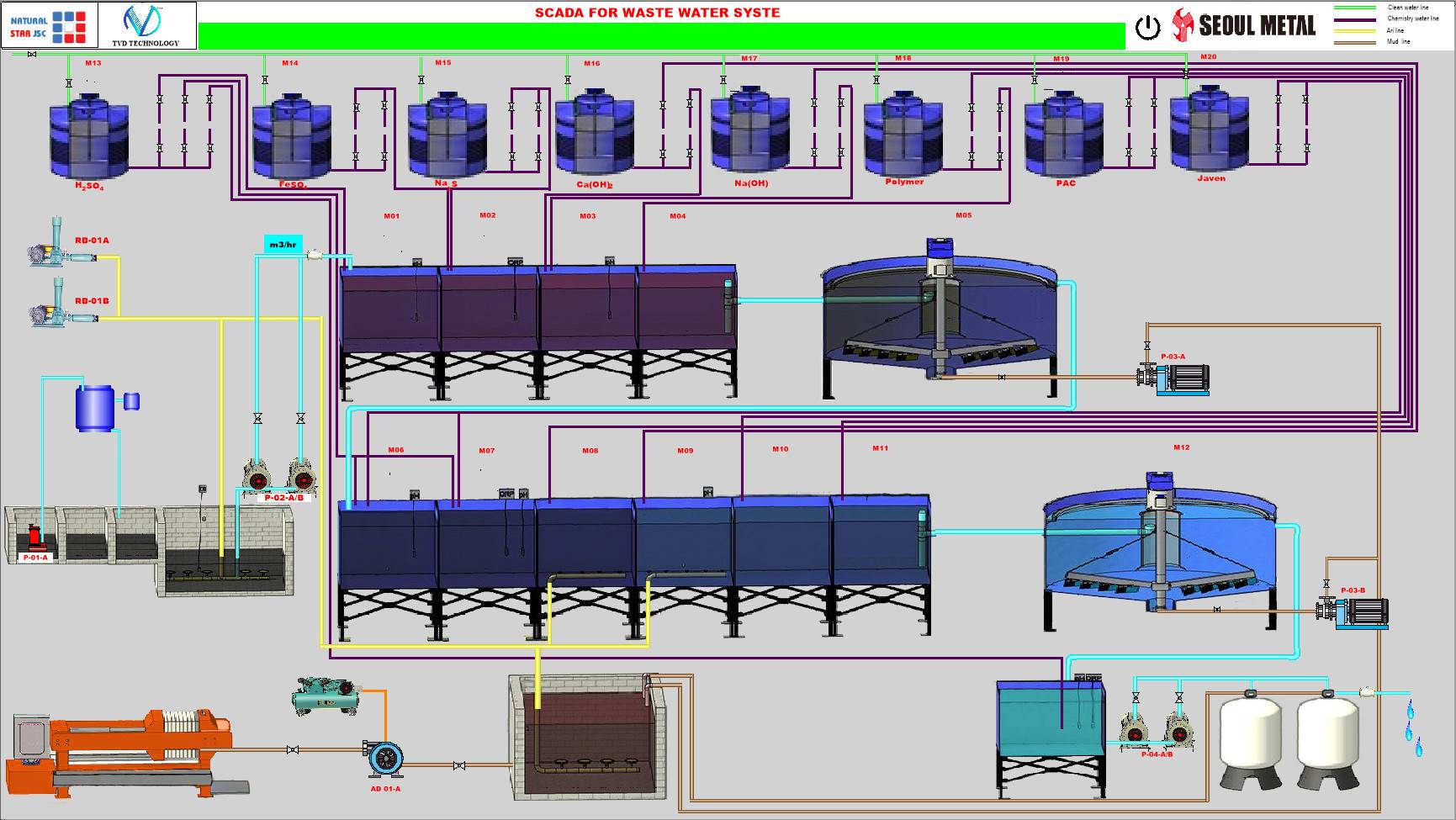The height and width of the screenshot is (820, 1456).
Task: Click the green air compressor
Action: (326, 696)
